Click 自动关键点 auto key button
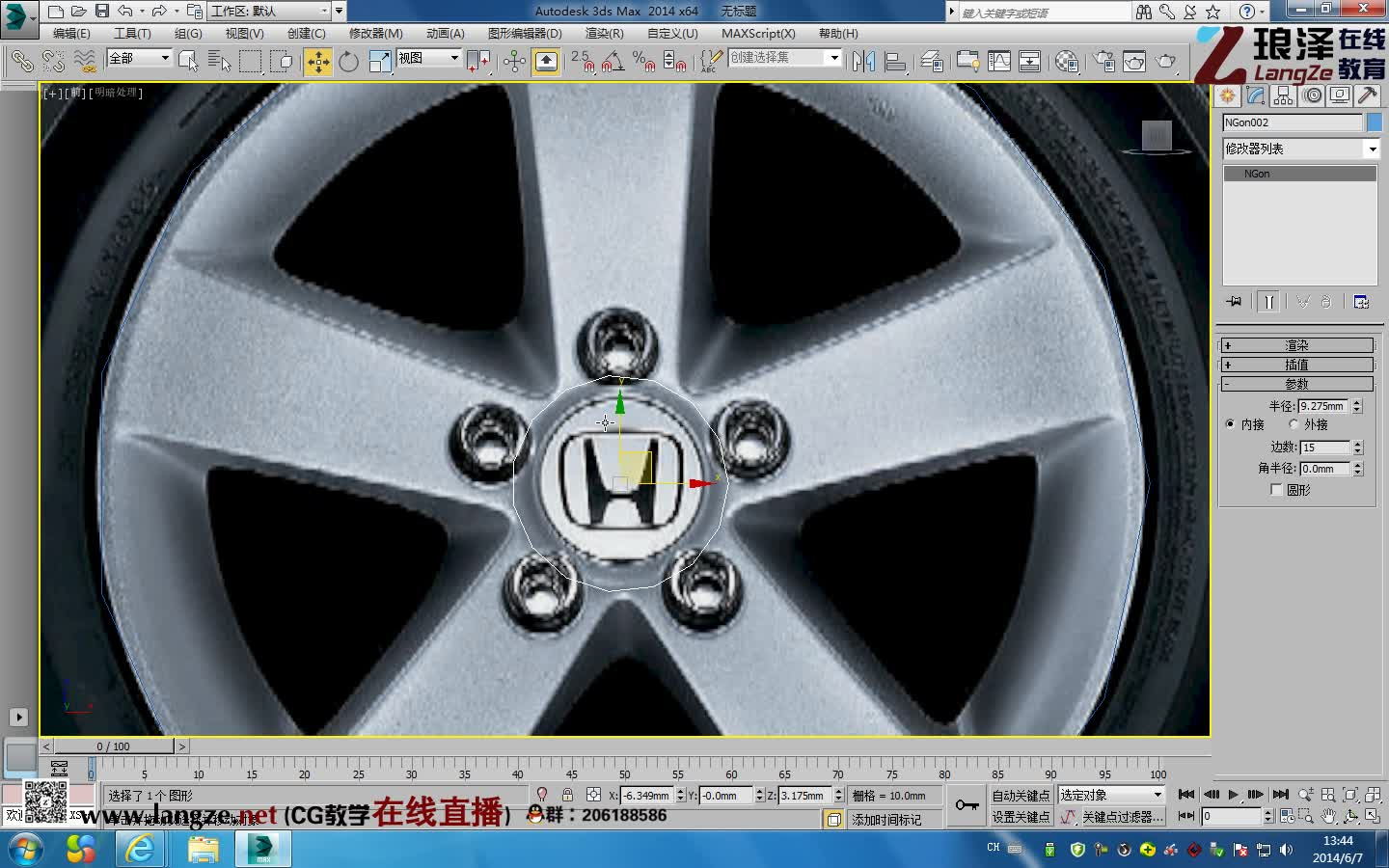 (1021, 796)
